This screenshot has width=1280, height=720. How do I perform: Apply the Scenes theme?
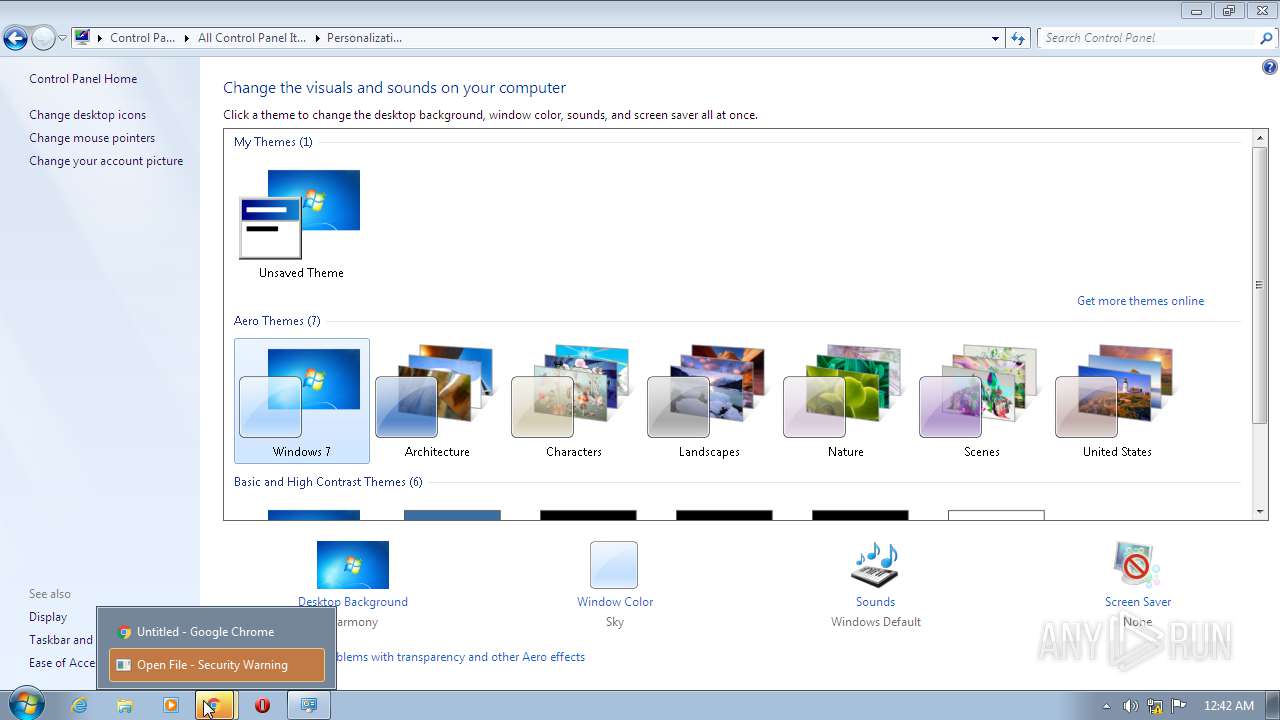pyautogui.click(x=981, y=401)
